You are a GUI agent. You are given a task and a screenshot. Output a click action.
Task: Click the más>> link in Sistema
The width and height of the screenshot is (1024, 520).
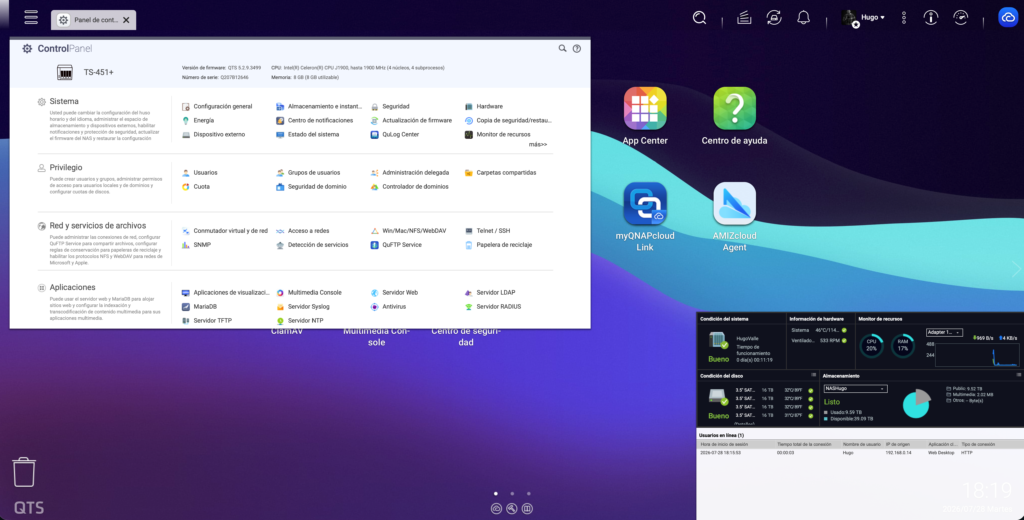pos(538,144)
